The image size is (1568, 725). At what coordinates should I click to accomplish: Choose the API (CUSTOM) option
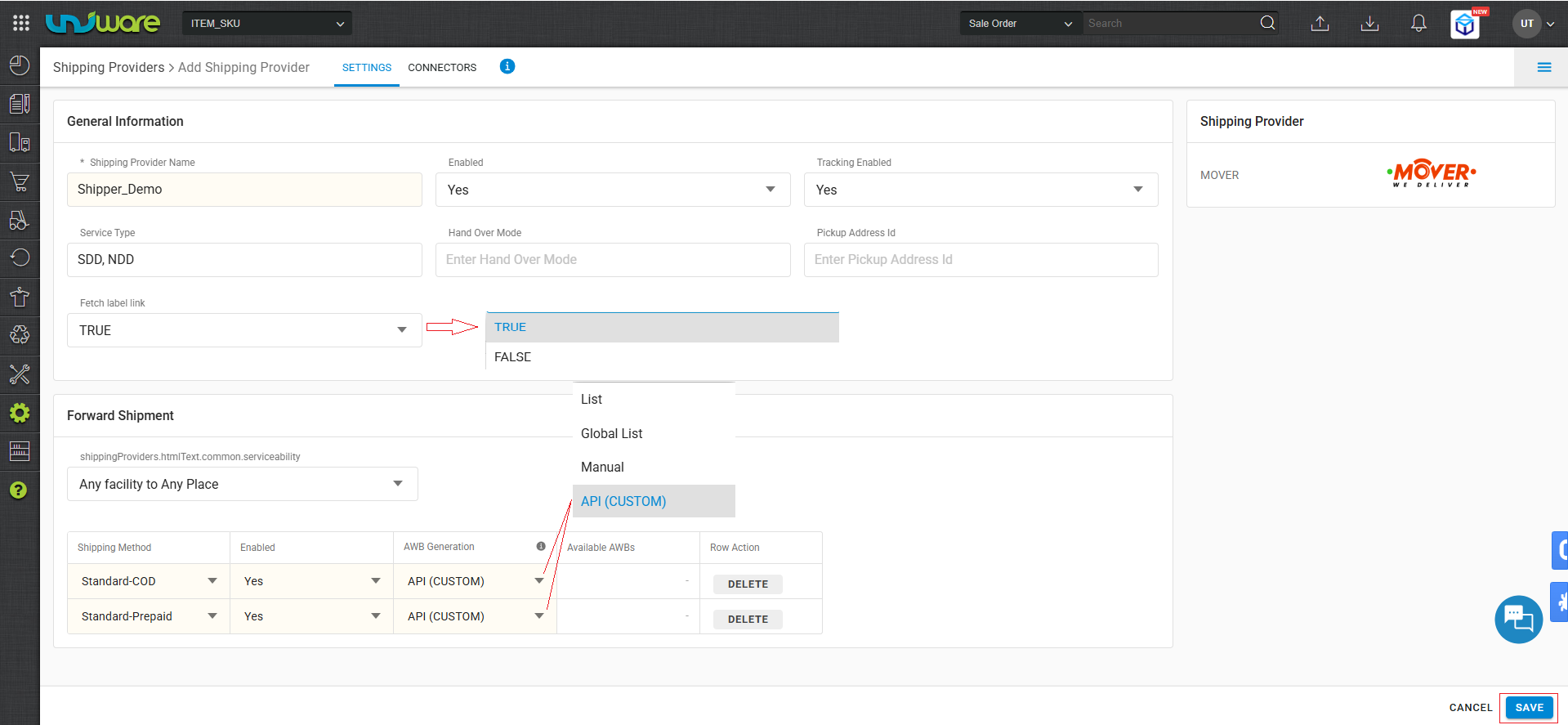654,501
